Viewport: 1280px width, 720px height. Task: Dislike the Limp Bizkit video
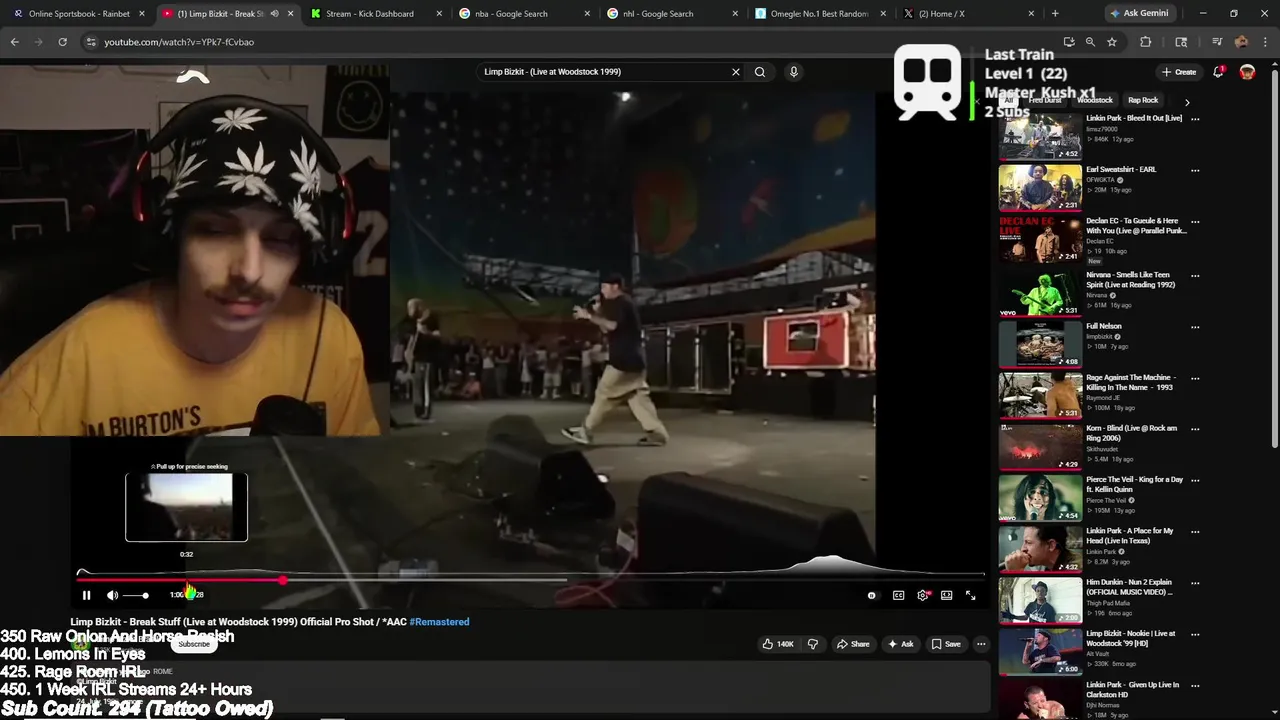pos(812,644)
